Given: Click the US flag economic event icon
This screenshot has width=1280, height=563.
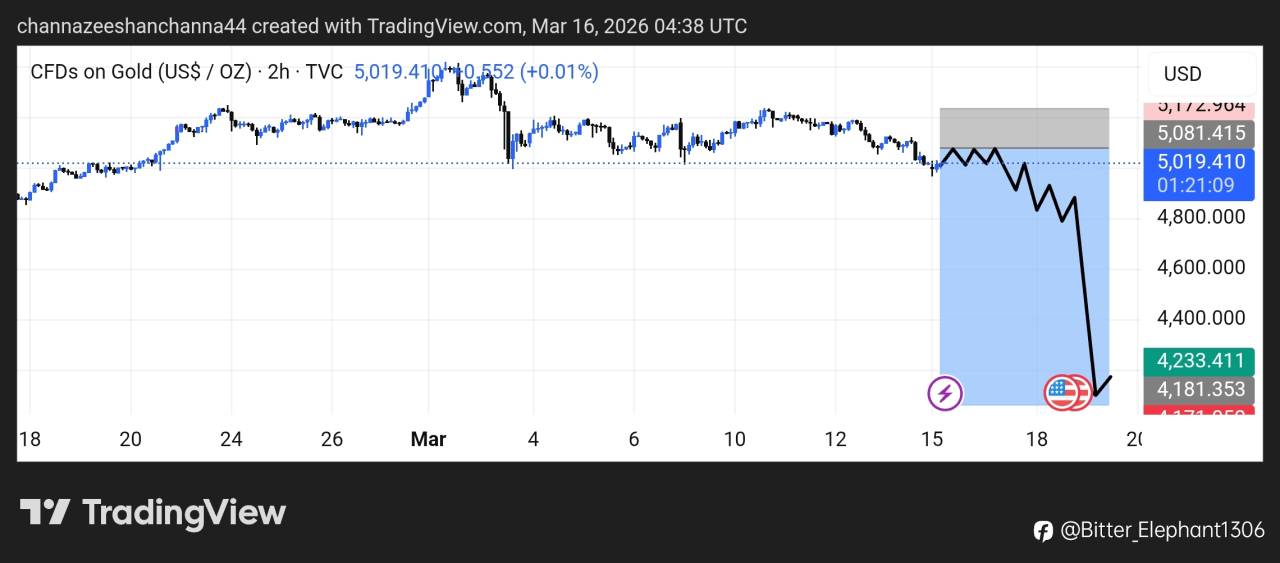Looking at the screenshot, I should point(1065,393).
